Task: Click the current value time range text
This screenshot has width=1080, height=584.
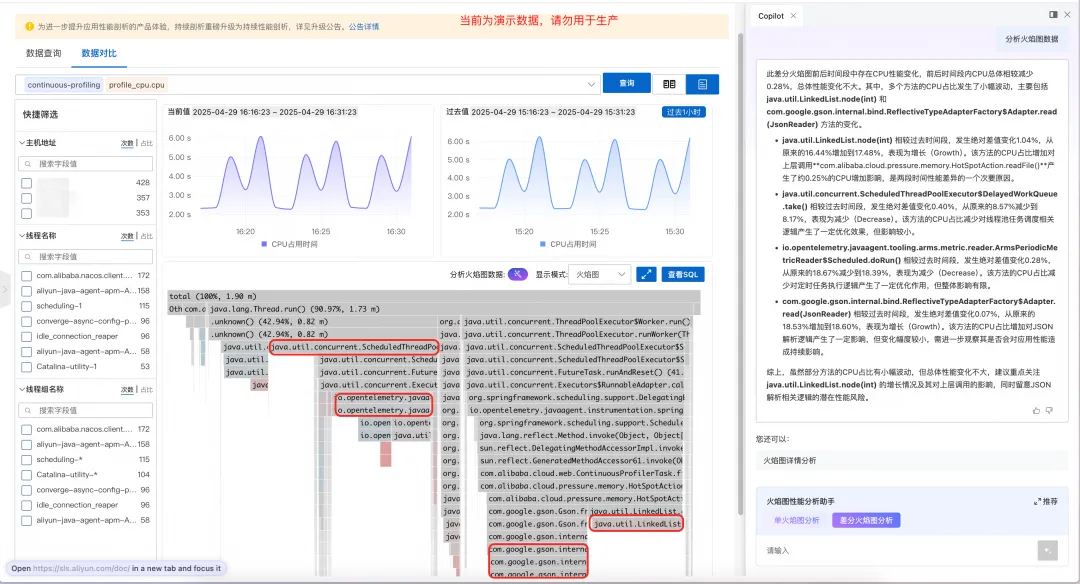Action: [274, 112]
